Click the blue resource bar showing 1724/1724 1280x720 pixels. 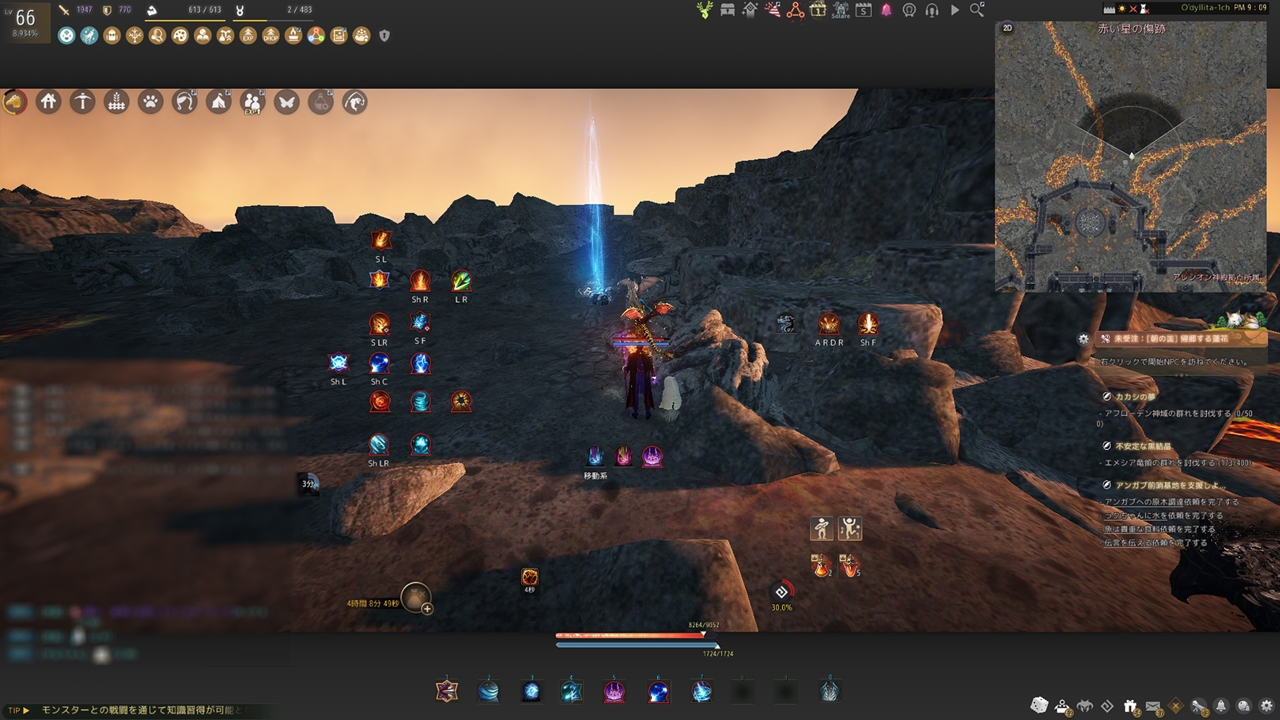pyautogui.click(x=638, y=645)
